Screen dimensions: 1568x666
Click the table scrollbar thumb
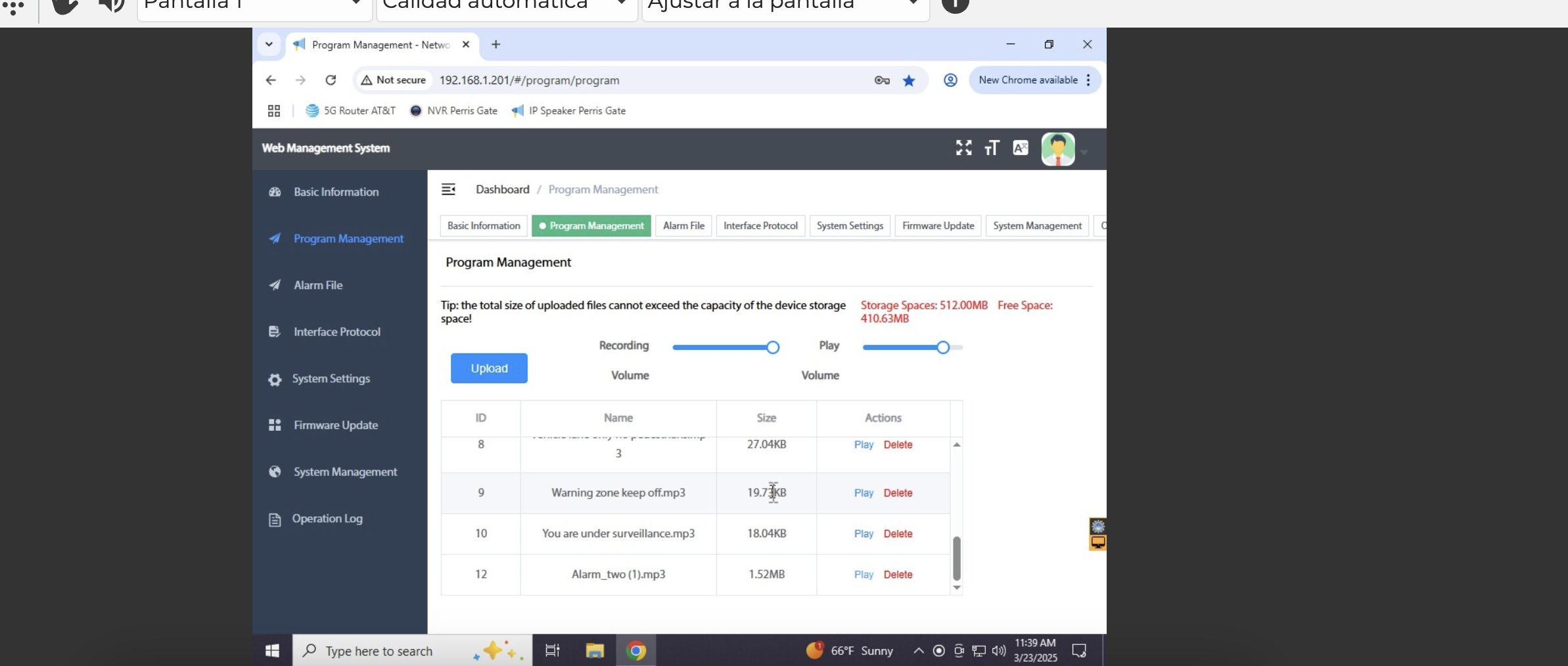click(957, 558)
